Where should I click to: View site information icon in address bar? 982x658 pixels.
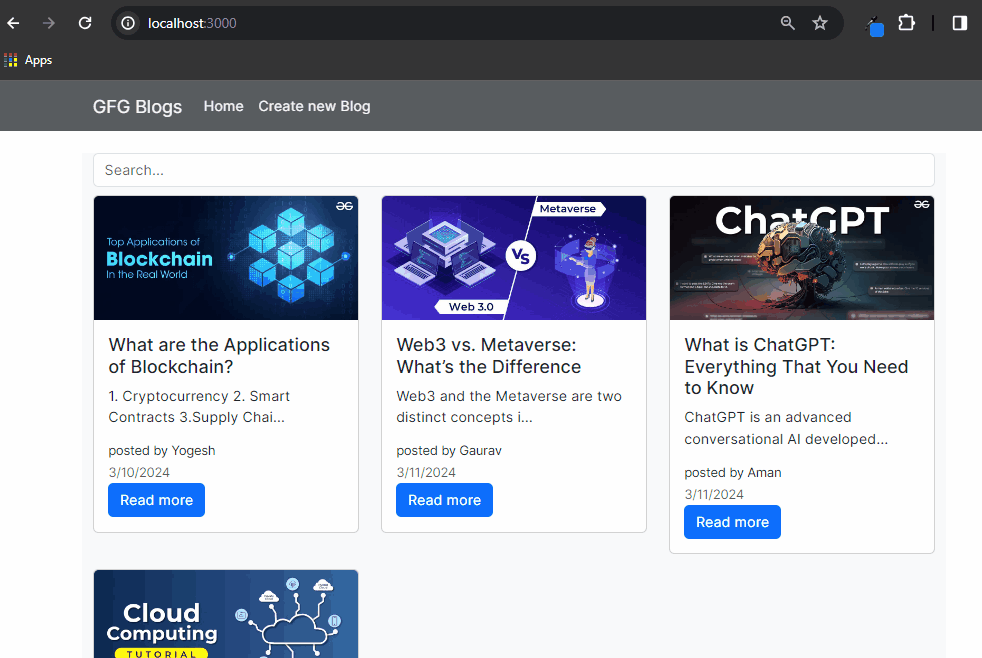tap(128, 23)
